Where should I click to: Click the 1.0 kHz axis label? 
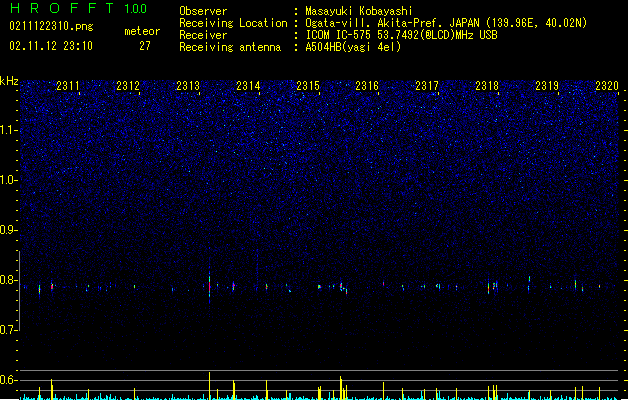[x=8, y=180]
